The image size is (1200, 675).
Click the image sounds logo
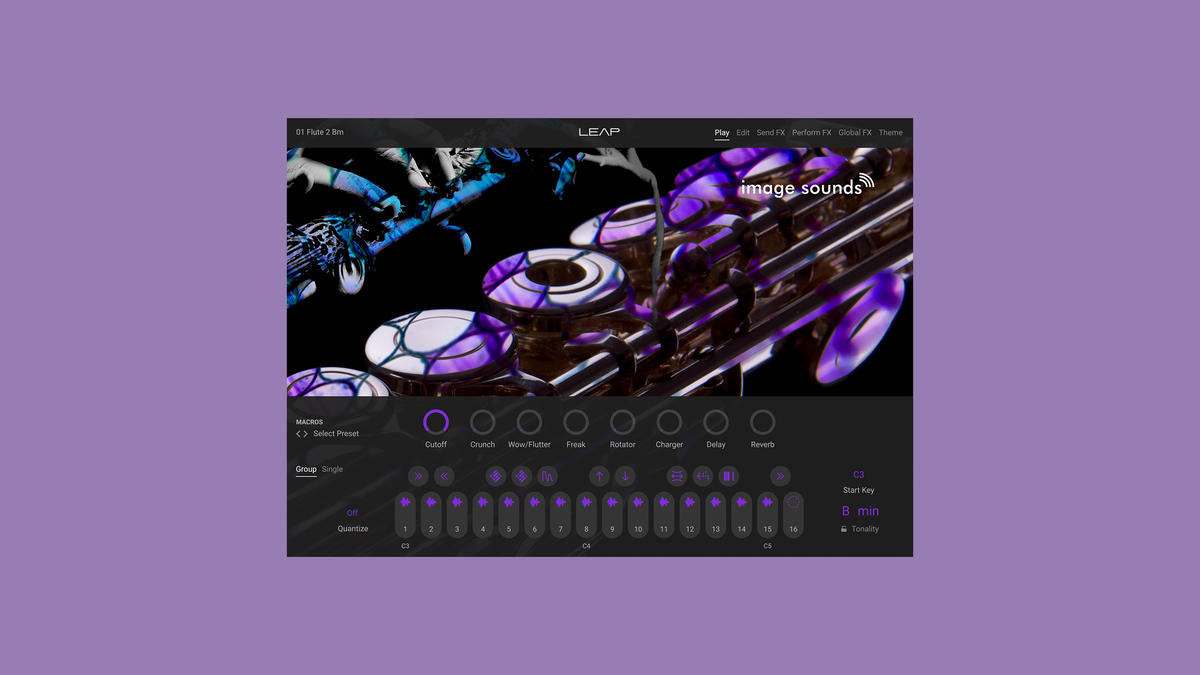pyautogui.click(x=807, y=186)
